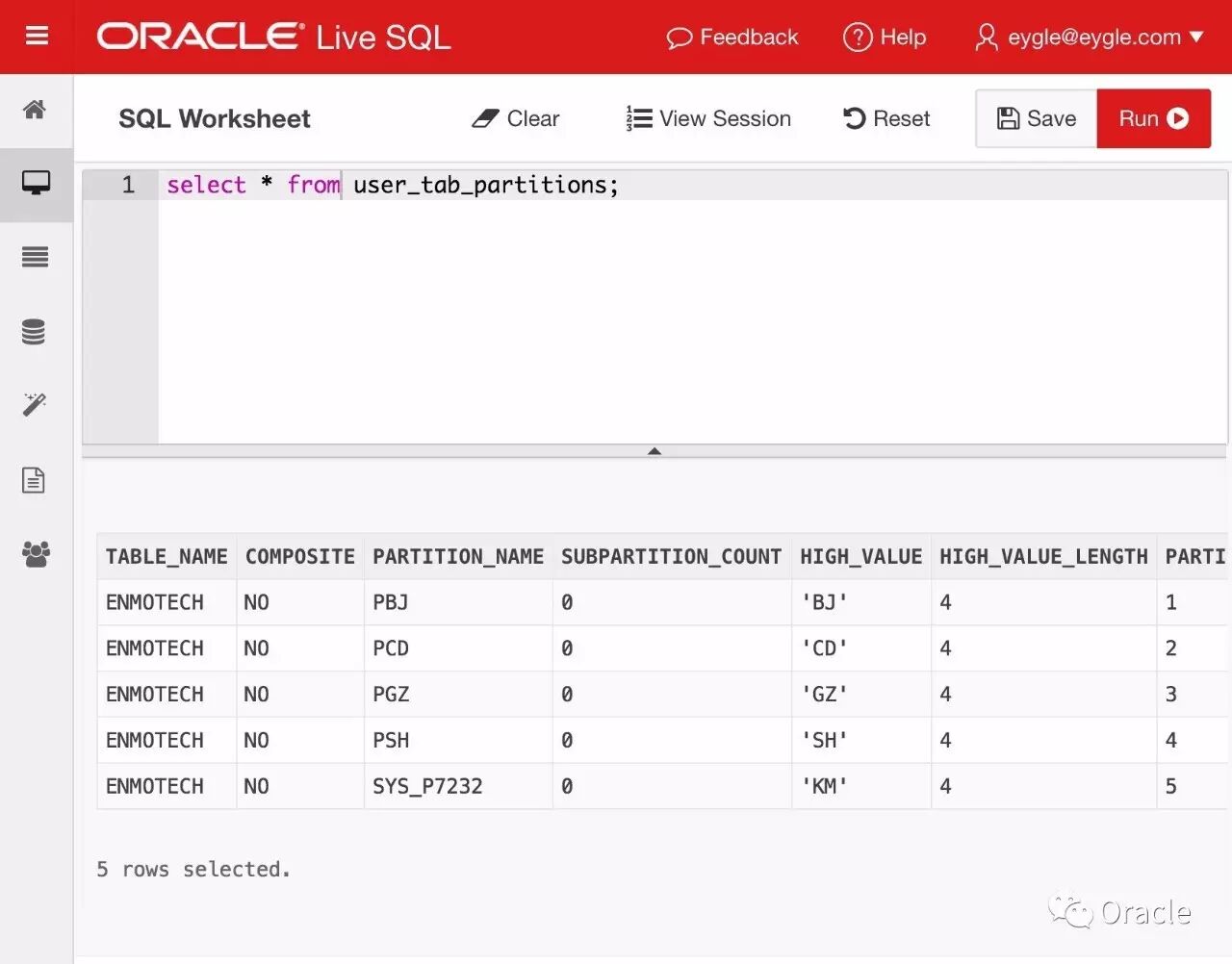This screenshot has height=964, width=1232.
Task: Click the 'KM' high value cell
Action: 861,786
